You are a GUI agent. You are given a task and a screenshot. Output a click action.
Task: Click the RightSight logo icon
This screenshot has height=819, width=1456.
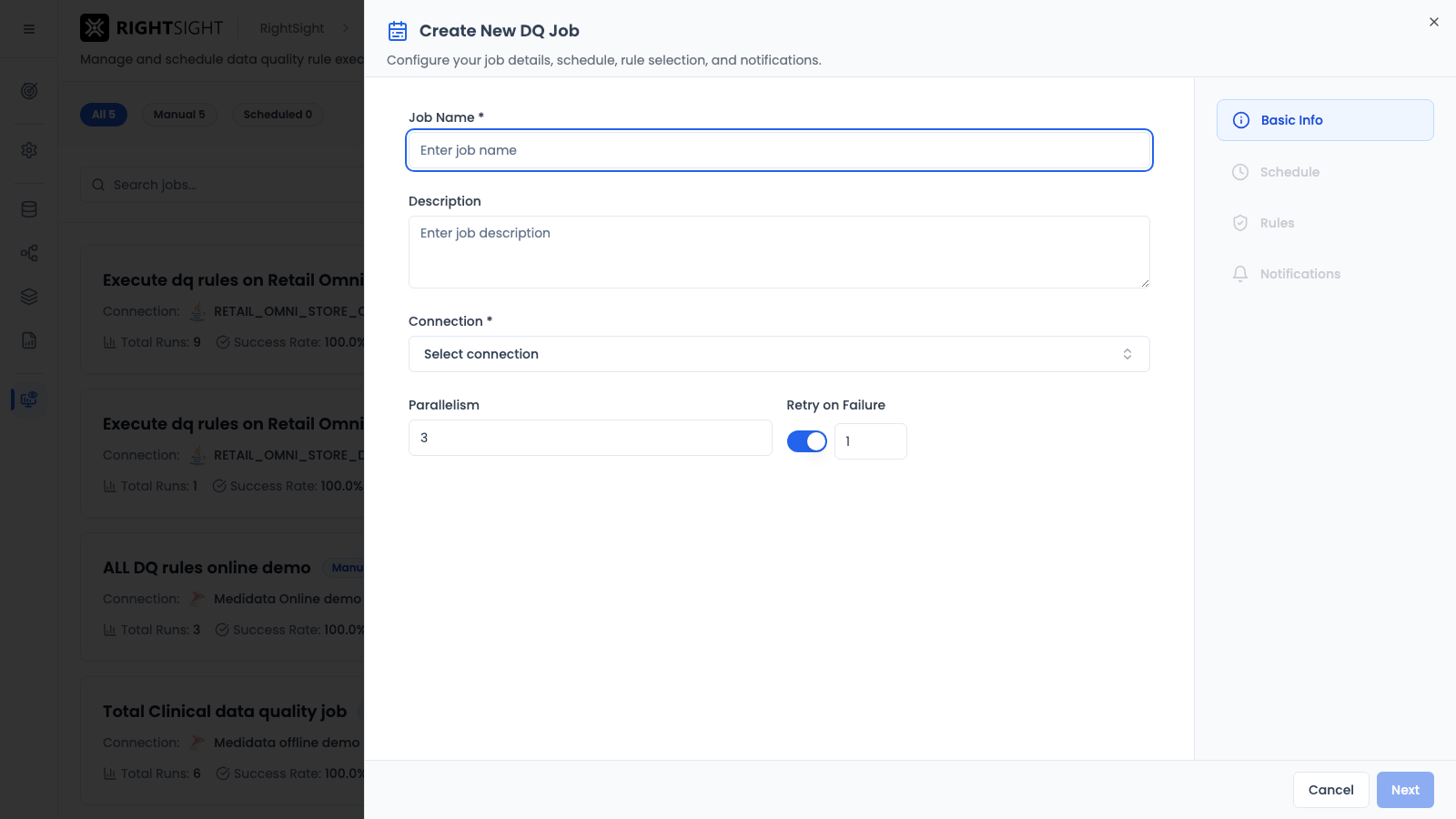[x=95, y=28]
